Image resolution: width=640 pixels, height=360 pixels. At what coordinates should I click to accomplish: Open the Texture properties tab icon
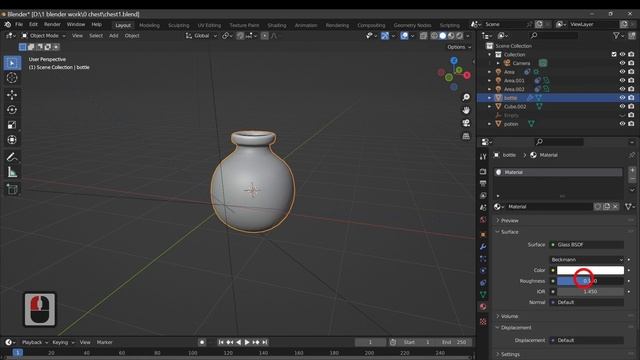483,322
